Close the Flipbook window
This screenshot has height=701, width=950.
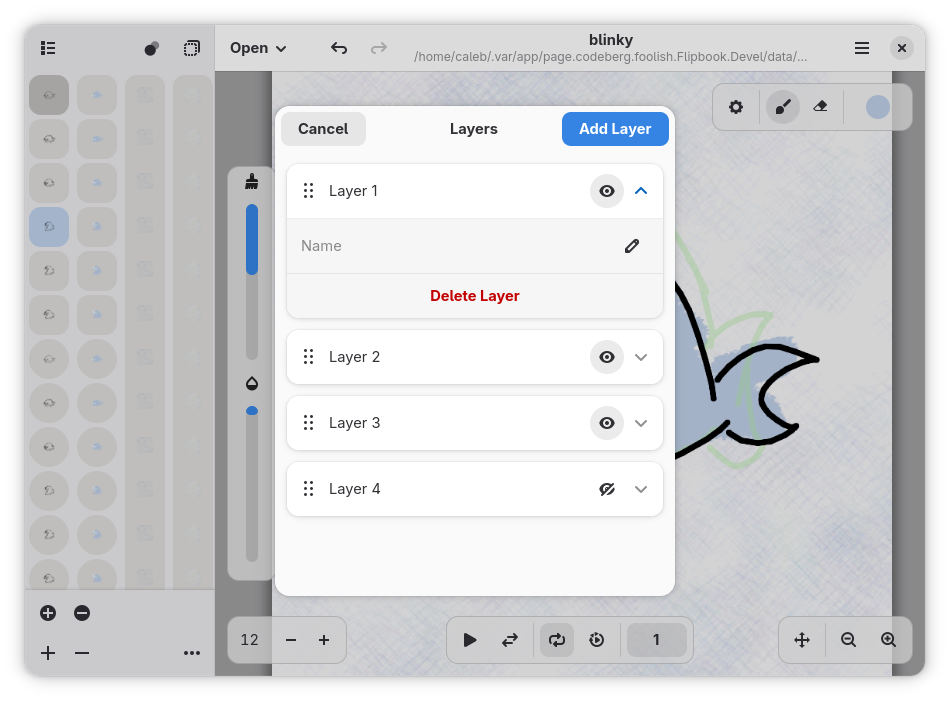902,48
